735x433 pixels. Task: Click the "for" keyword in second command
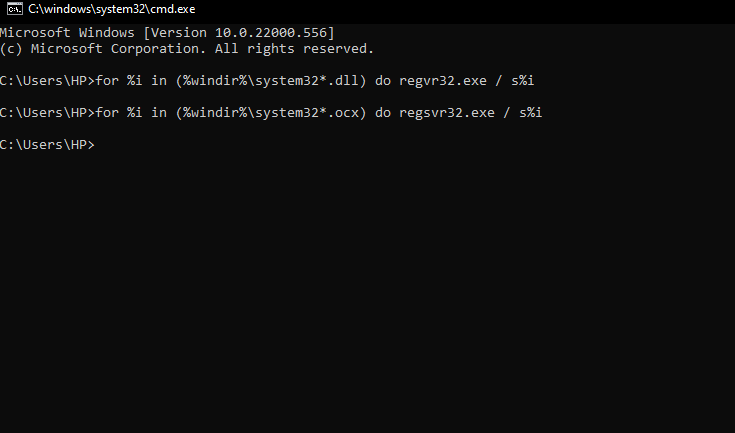(x=109, y=112)
